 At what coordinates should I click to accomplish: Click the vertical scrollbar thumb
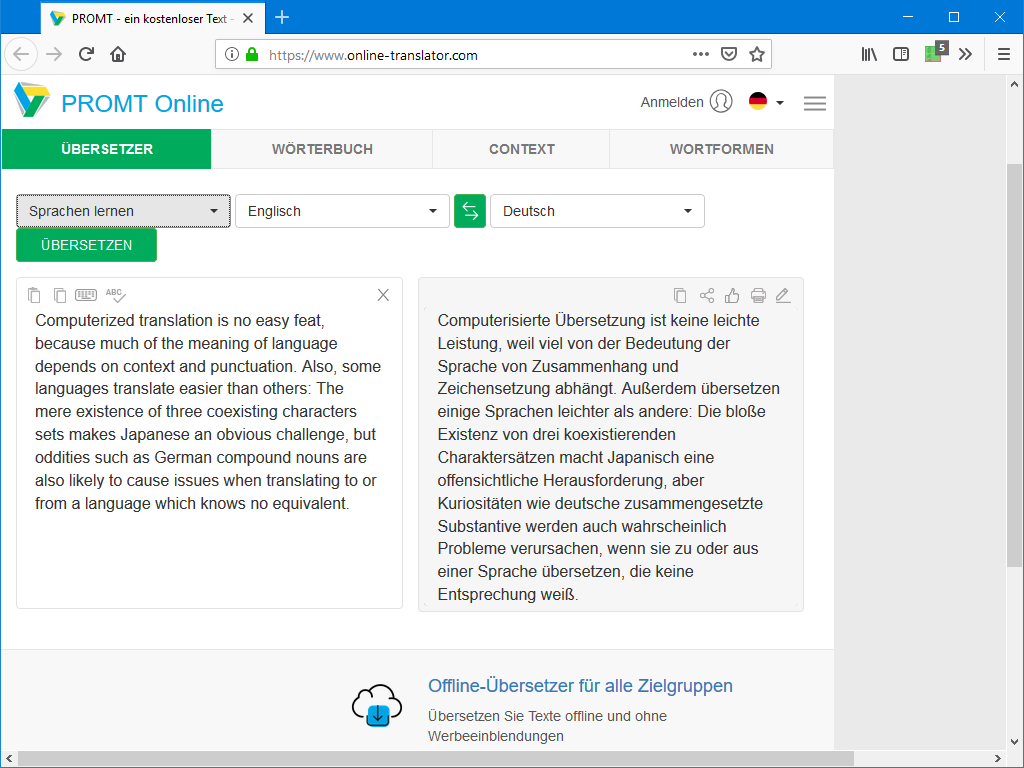[1014, 364]
